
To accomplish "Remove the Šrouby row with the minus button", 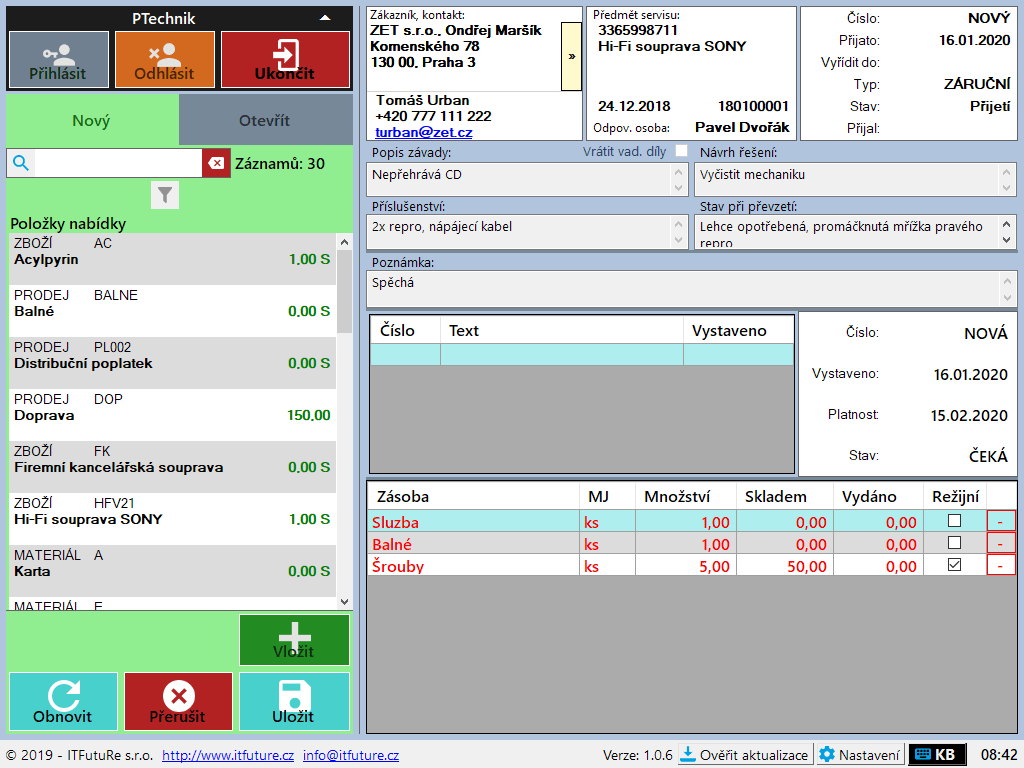I will [x=1000, y=565].
